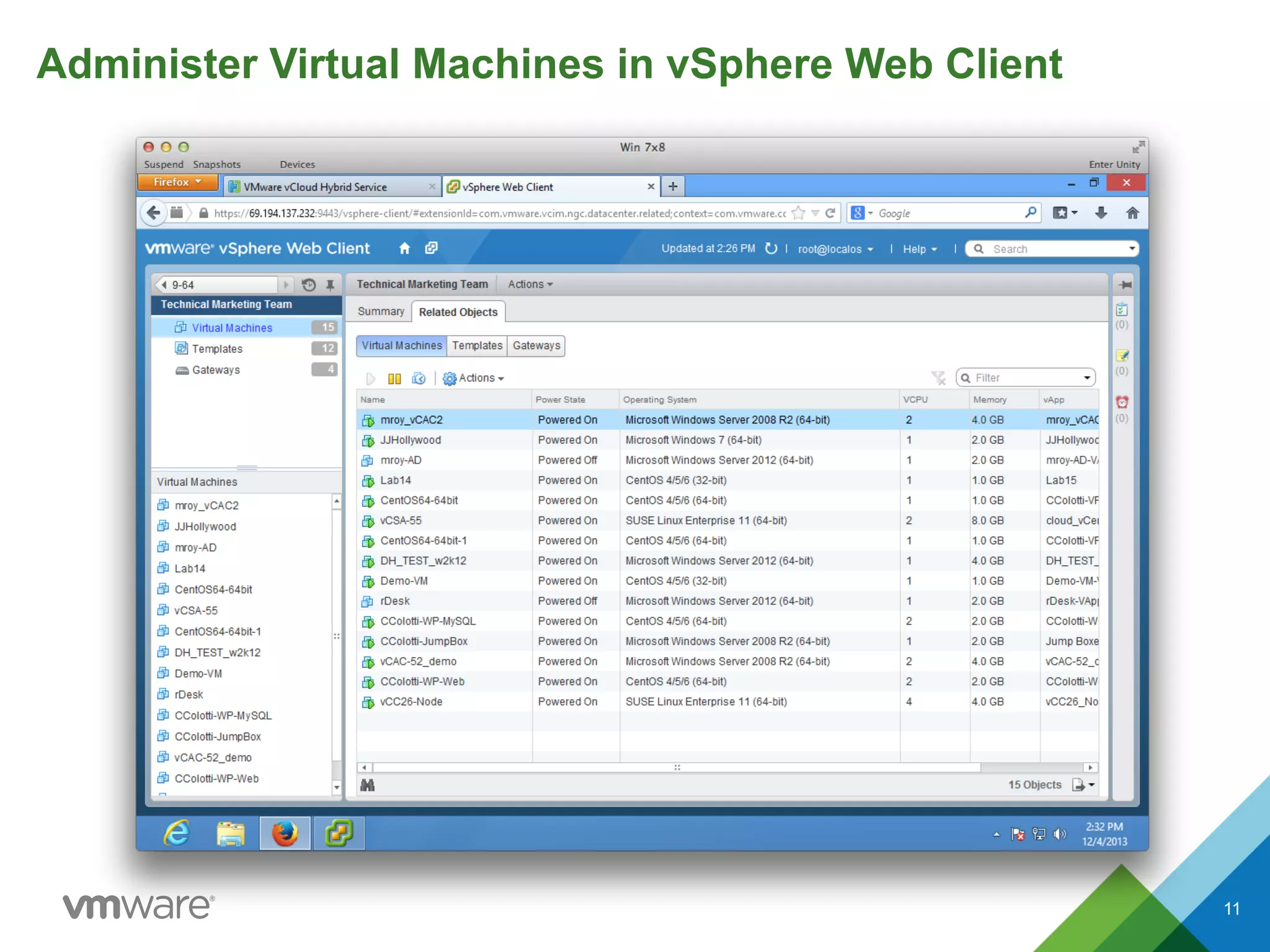1270x952 pixels.
Task: Click the vSphere Client taskbar icon
Action: (x=339, y=834)
